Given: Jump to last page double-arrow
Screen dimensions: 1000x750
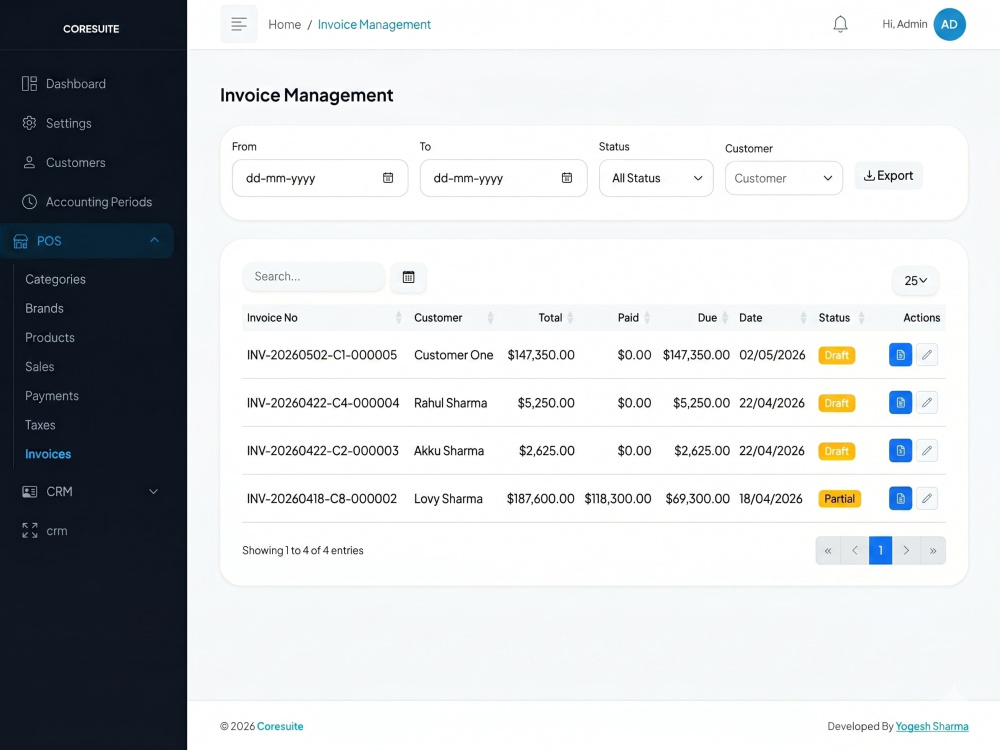Looking at the screenshot, I should (932, 550).
